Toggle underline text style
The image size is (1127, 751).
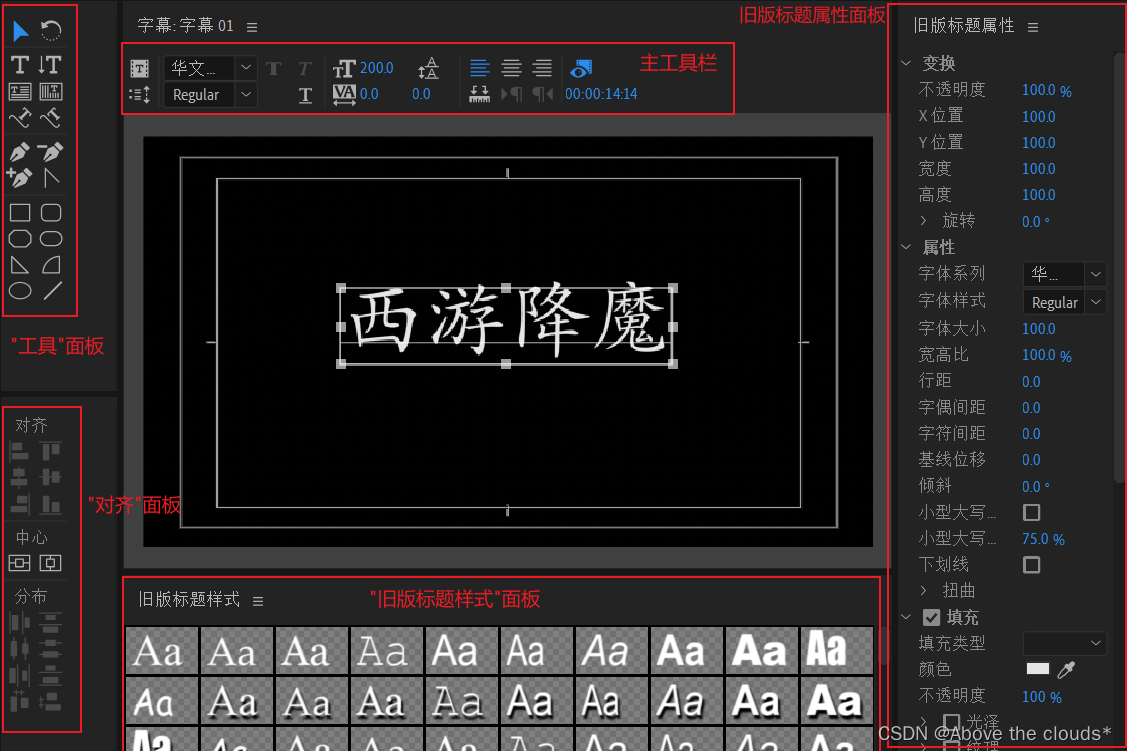[305, 95]
